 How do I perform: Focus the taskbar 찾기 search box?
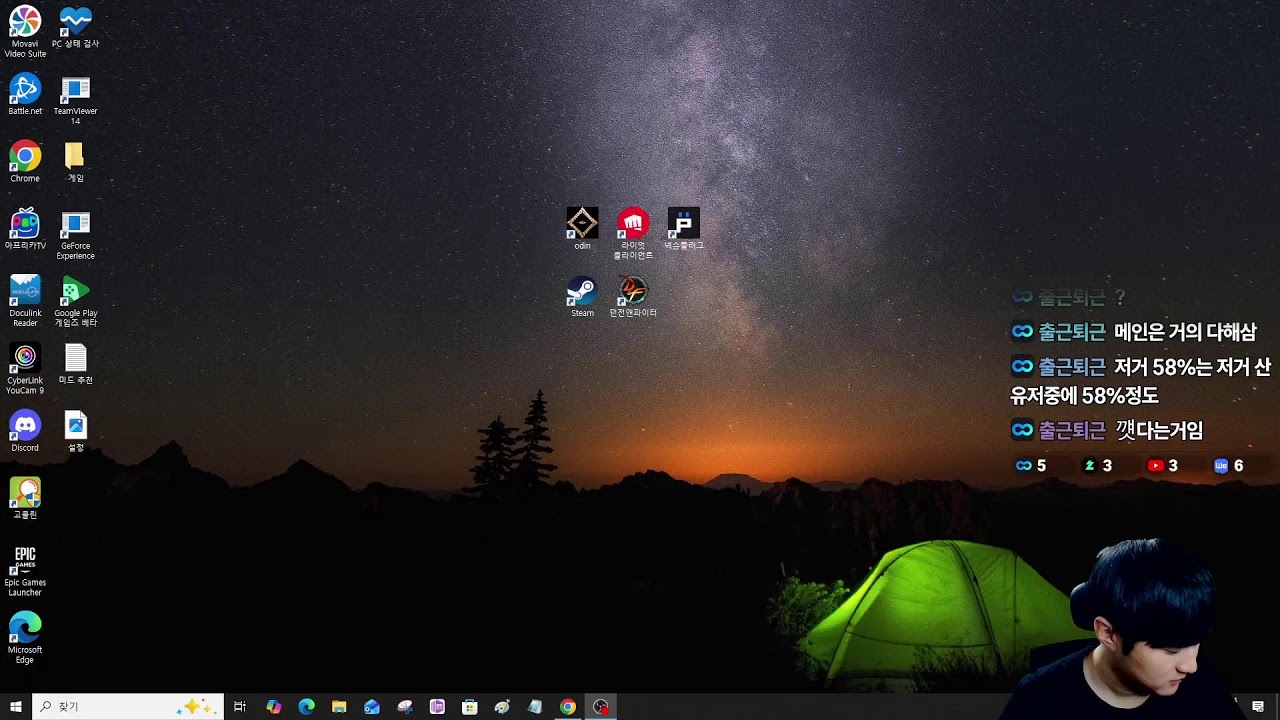(x=127, y=707)
